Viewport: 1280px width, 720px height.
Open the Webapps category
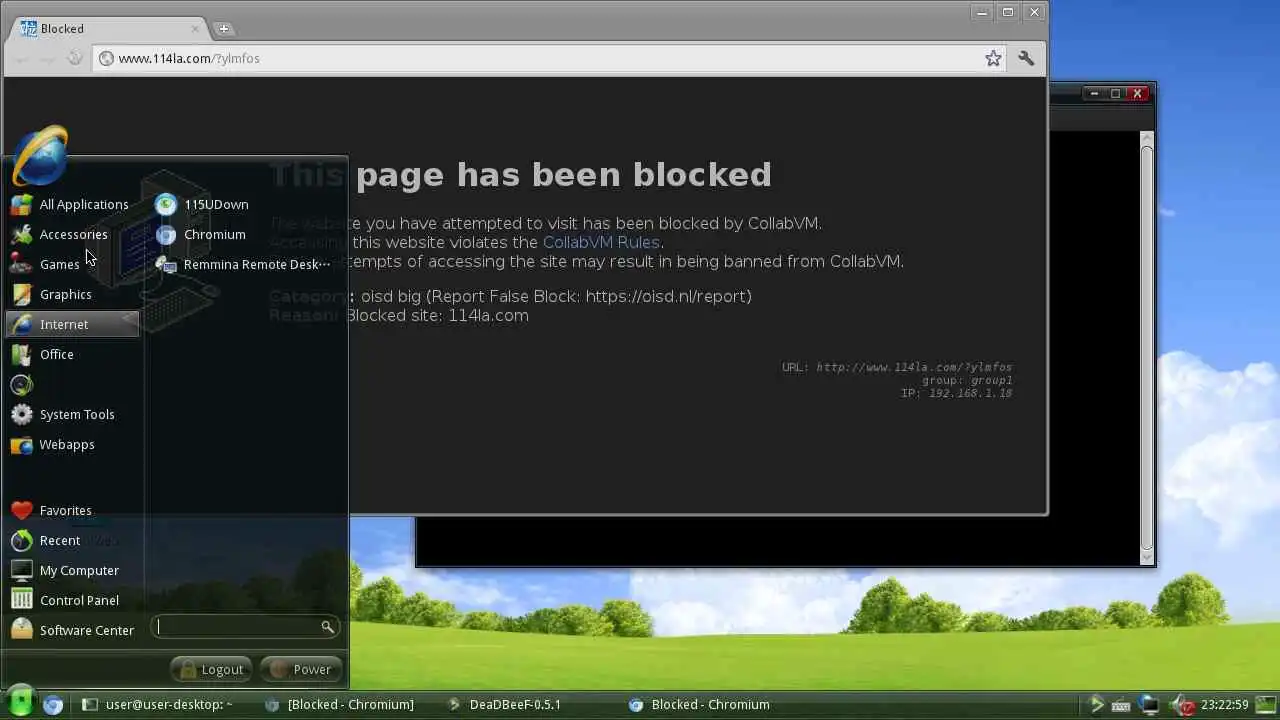coord(72,444)
